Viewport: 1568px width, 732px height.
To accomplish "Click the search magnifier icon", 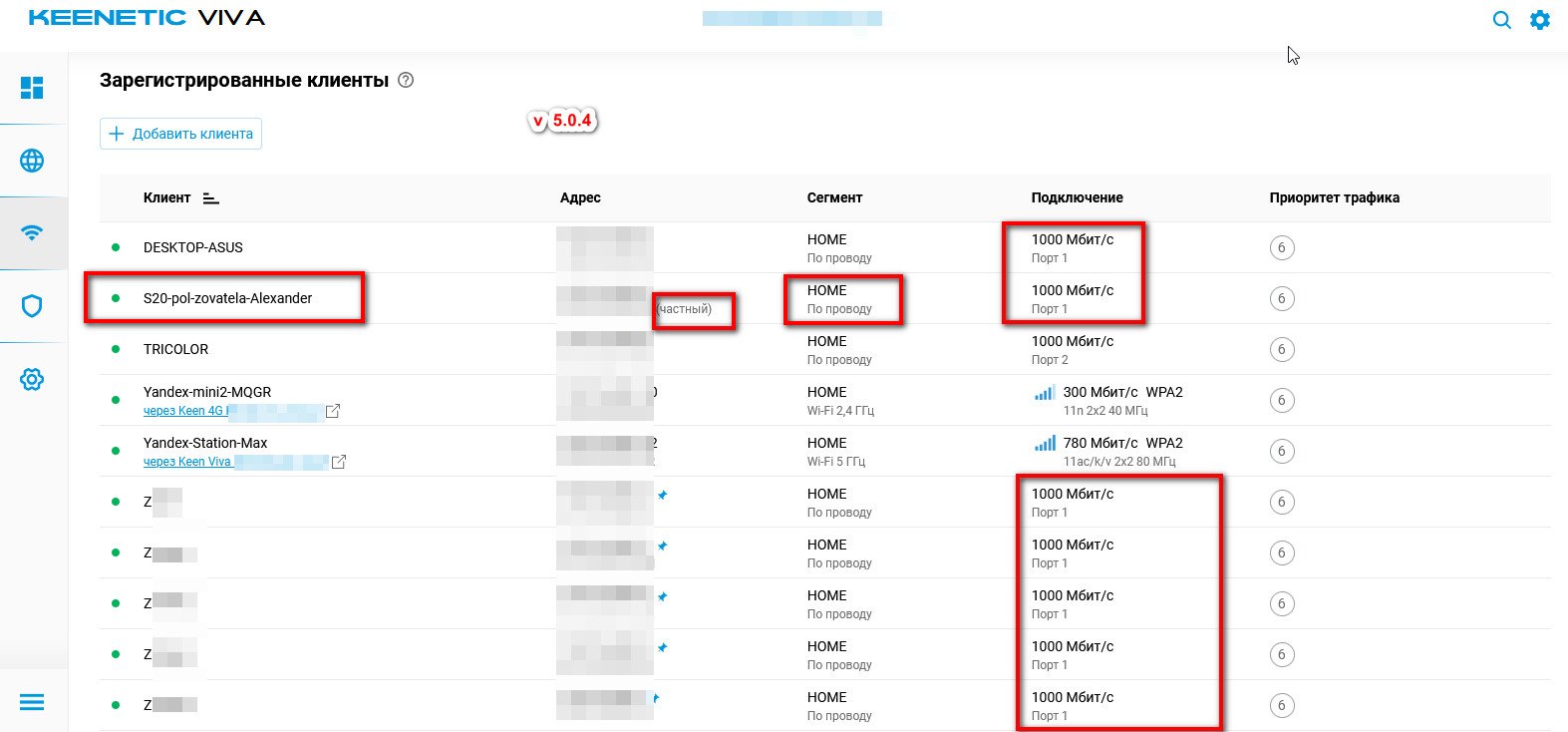I will 1501,20.
